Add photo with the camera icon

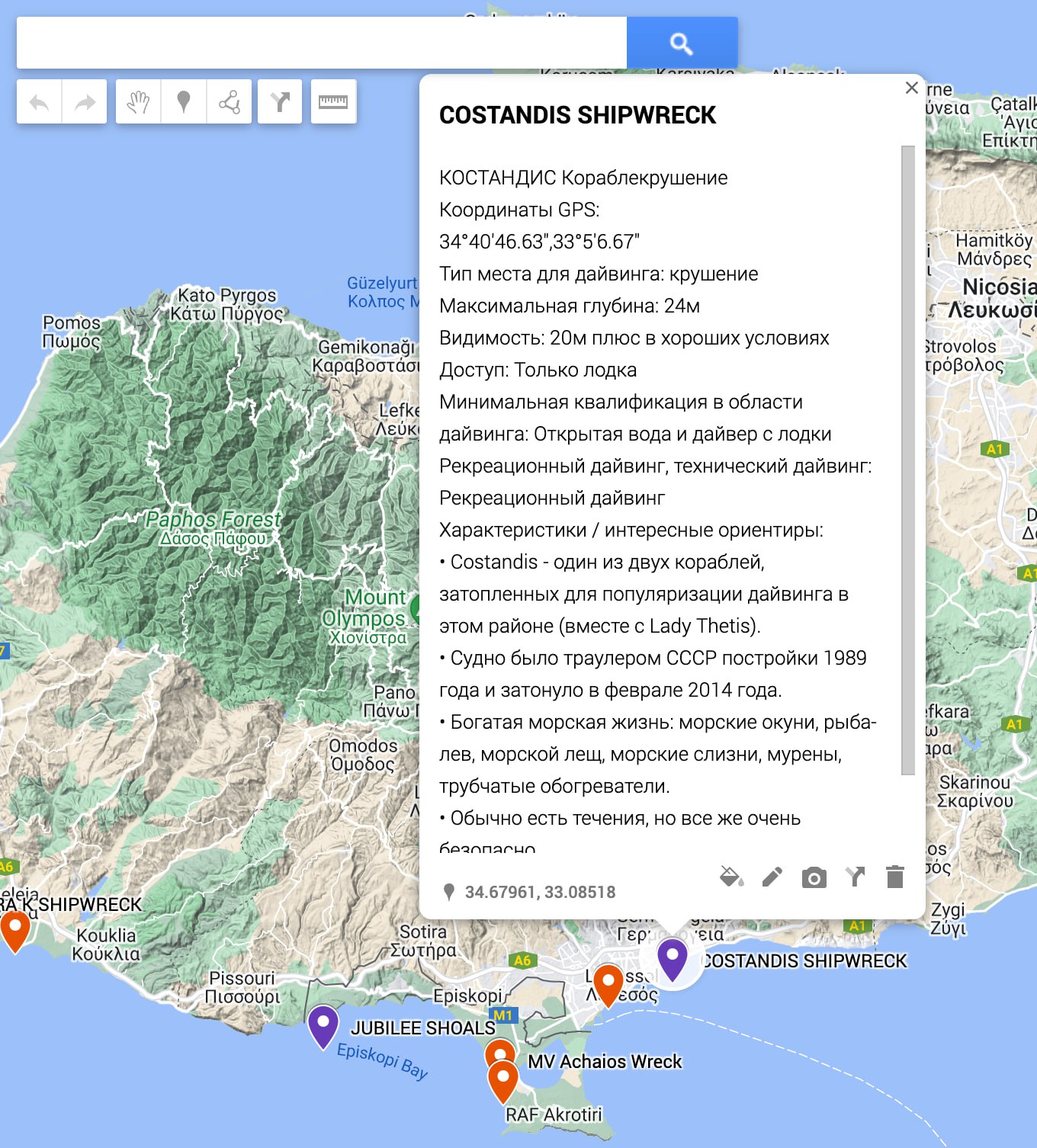pyautogui.click(x=814, y=878)
